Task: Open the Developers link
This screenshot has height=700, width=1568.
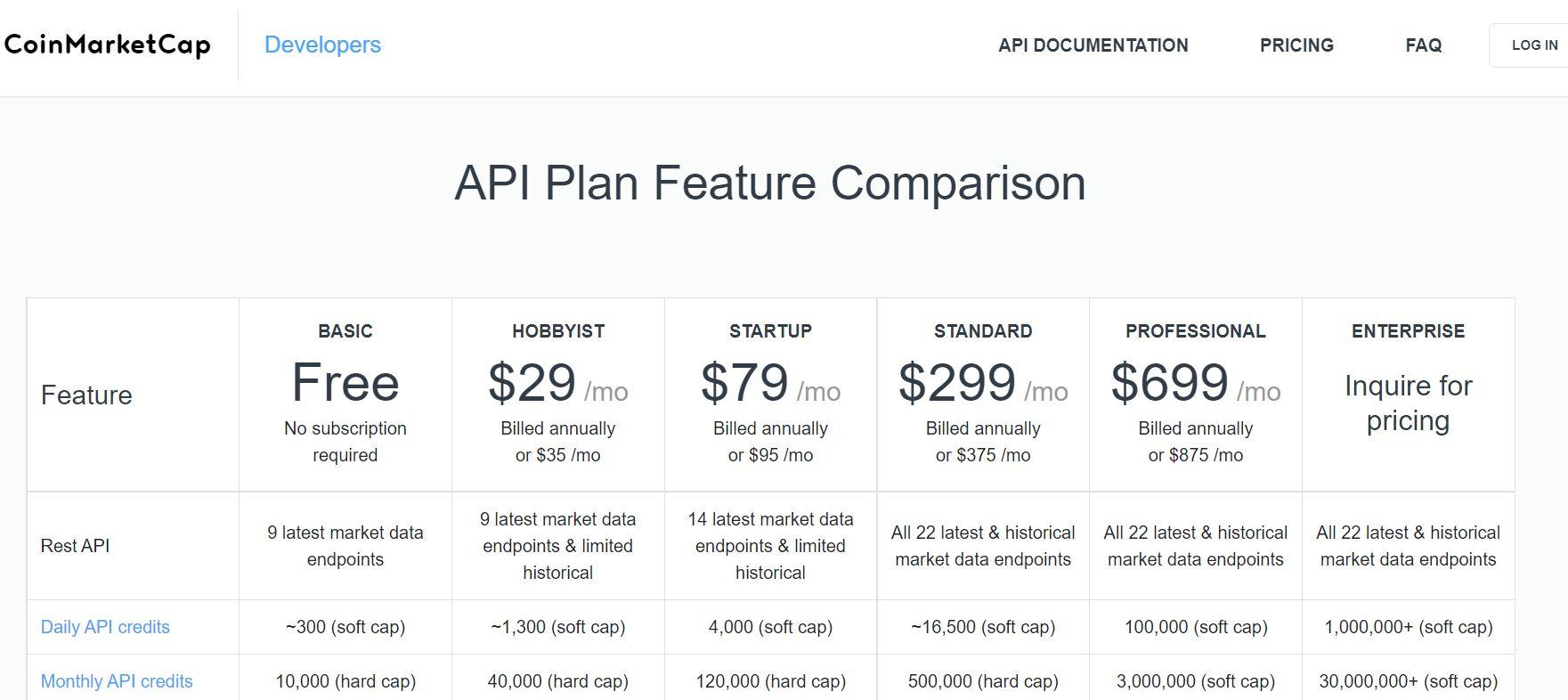Action: 322,45
